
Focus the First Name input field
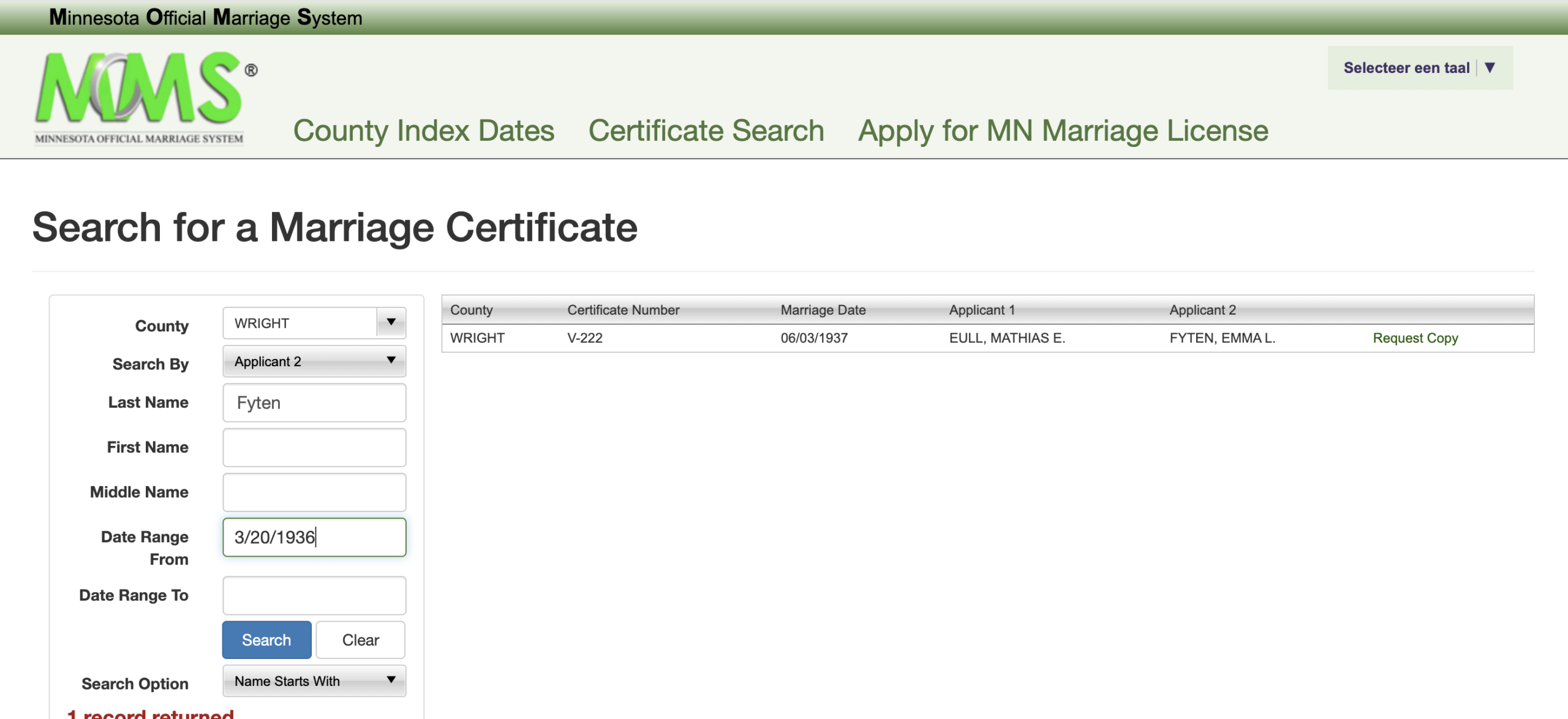[314, 448]
